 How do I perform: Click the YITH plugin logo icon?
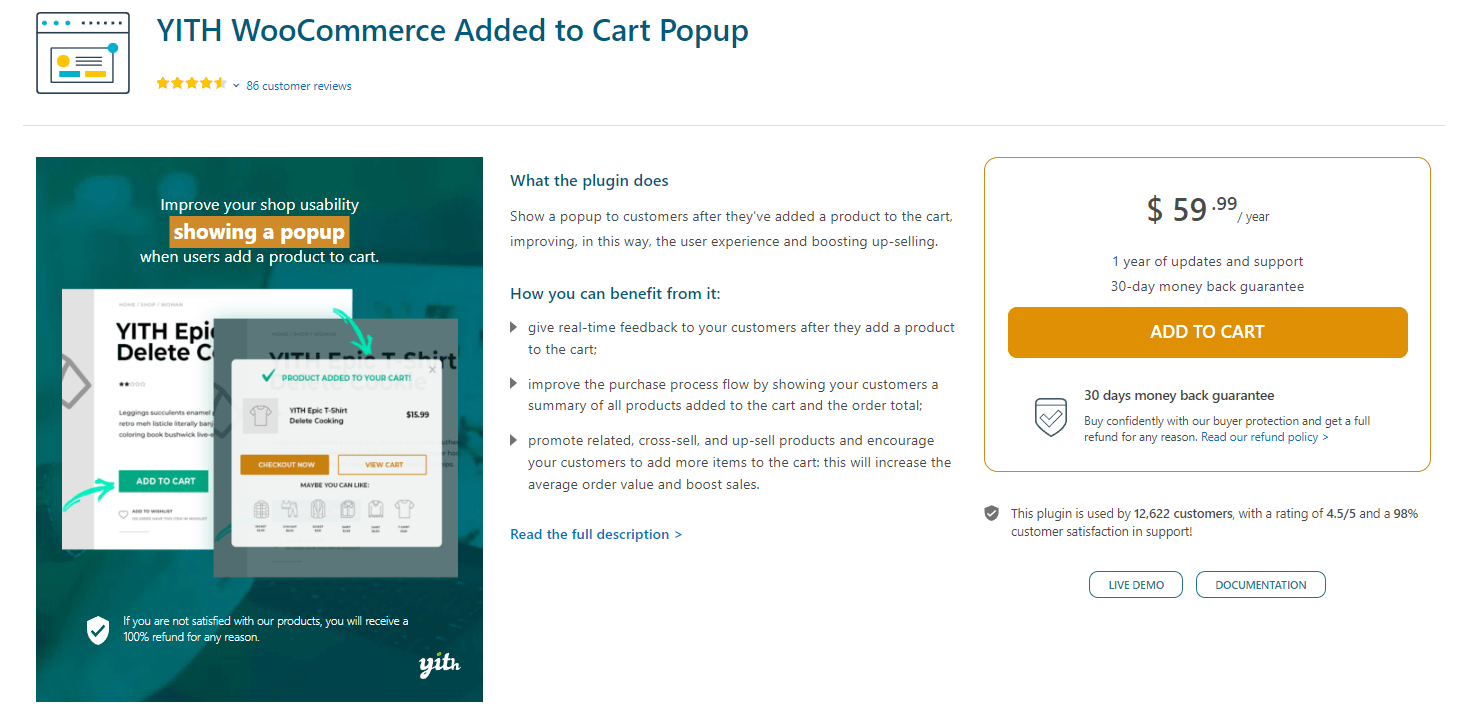point(82,52)
